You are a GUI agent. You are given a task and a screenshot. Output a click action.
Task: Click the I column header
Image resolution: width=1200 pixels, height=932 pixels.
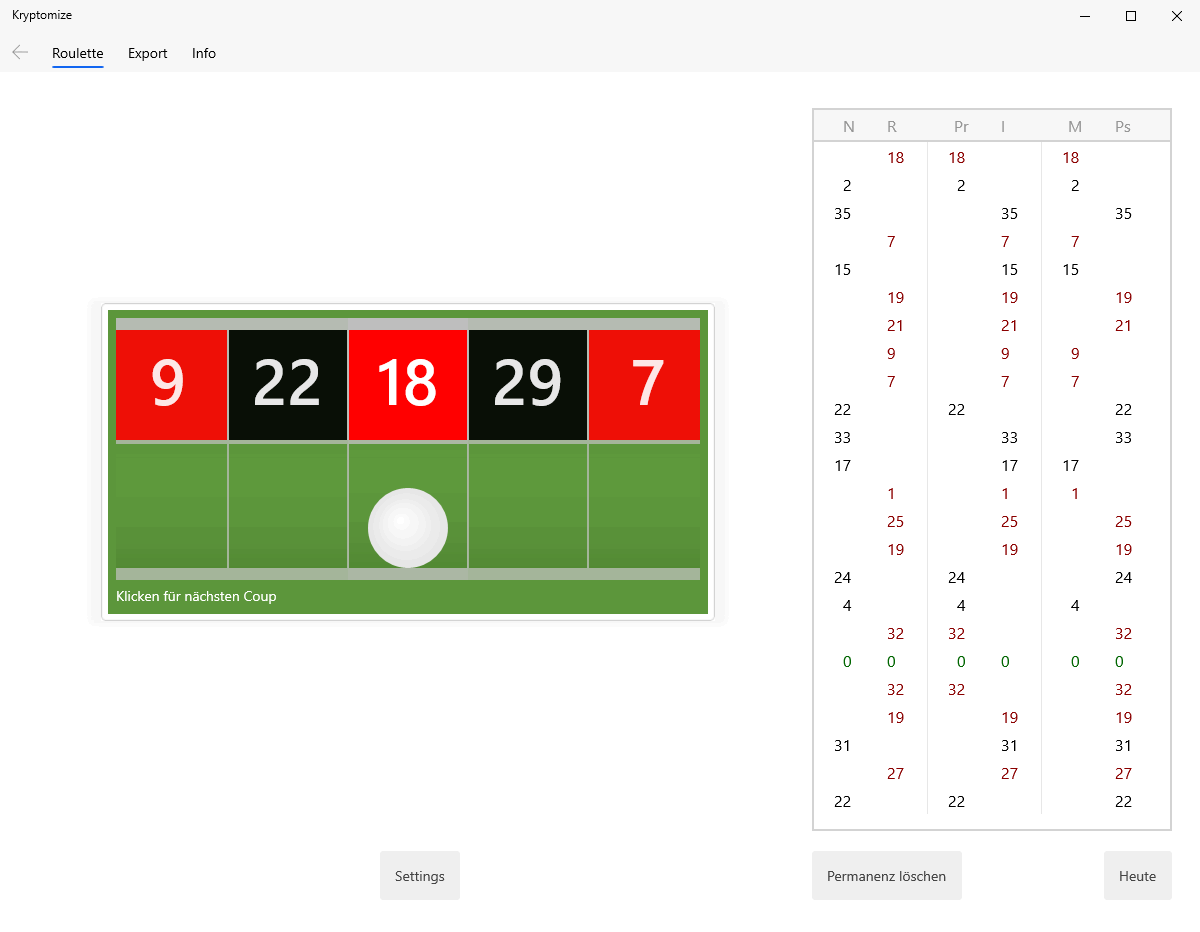click(x=1003, y=126)
